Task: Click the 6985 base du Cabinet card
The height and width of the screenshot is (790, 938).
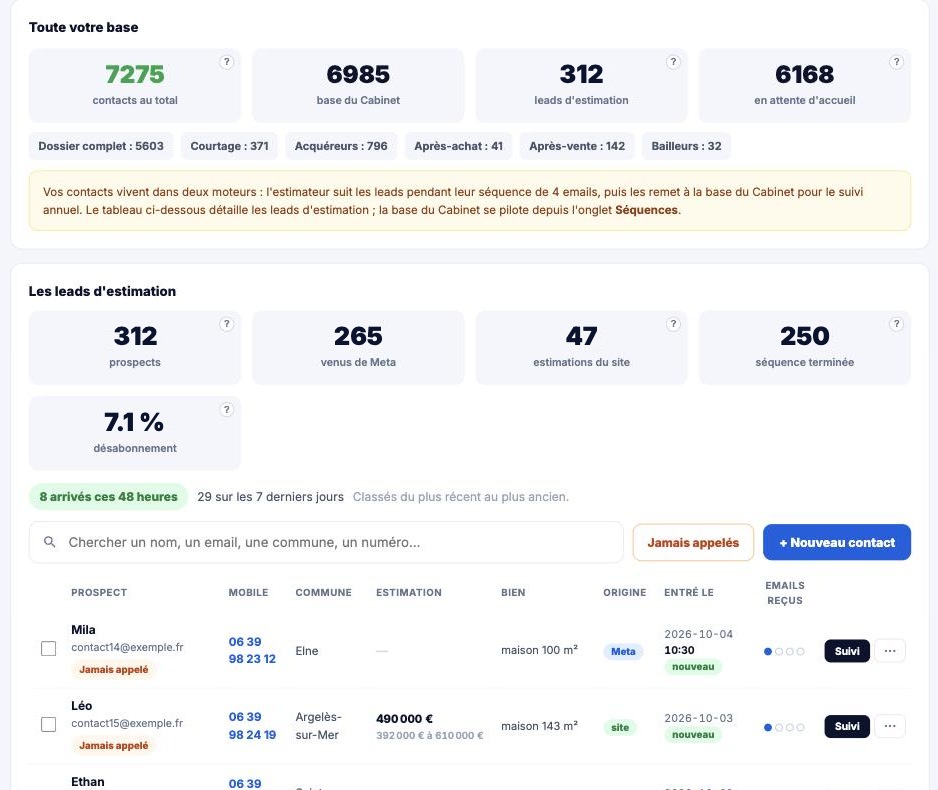Action: coord(358,86)
